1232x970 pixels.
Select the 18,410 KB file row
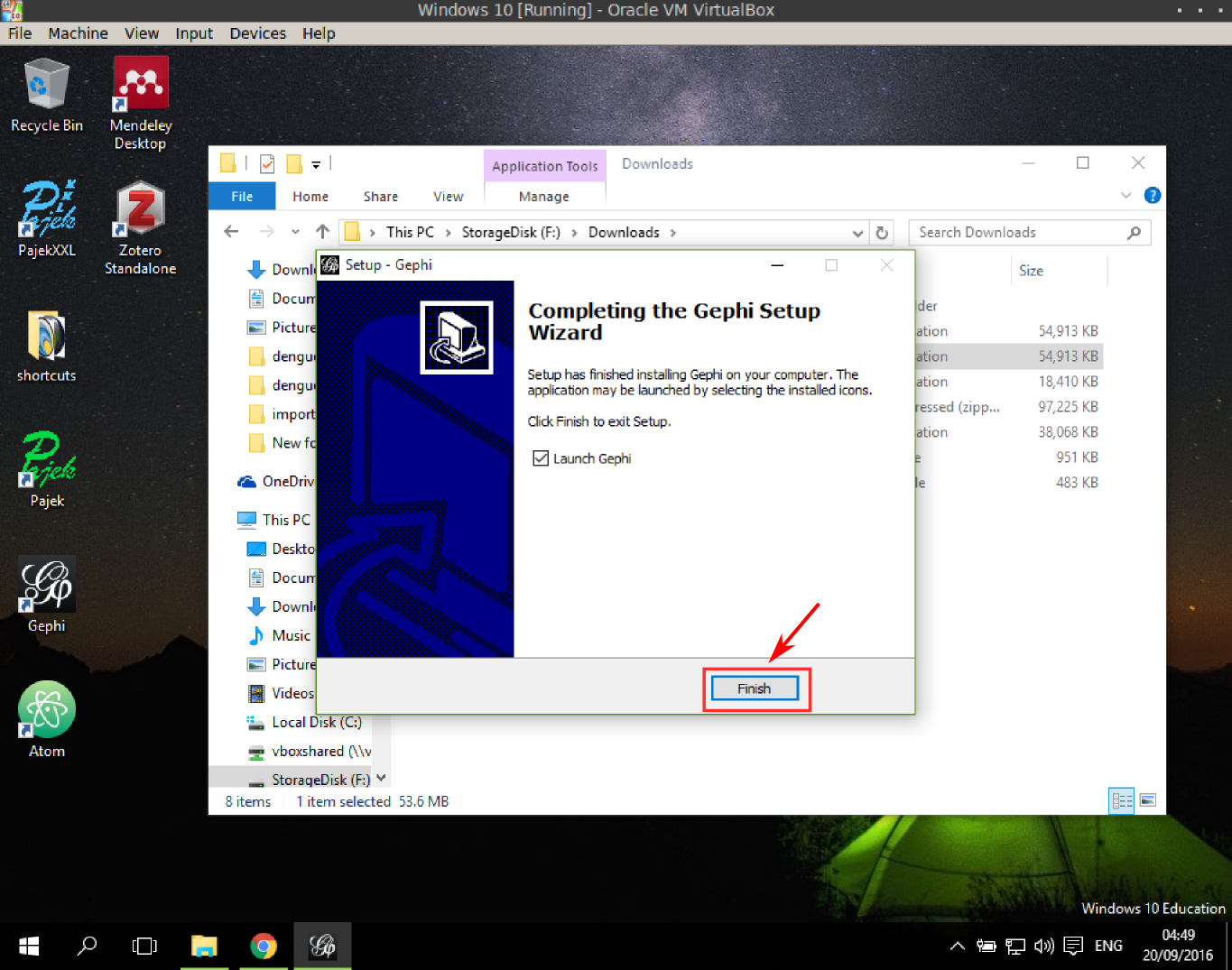[x=1009, y=382]
